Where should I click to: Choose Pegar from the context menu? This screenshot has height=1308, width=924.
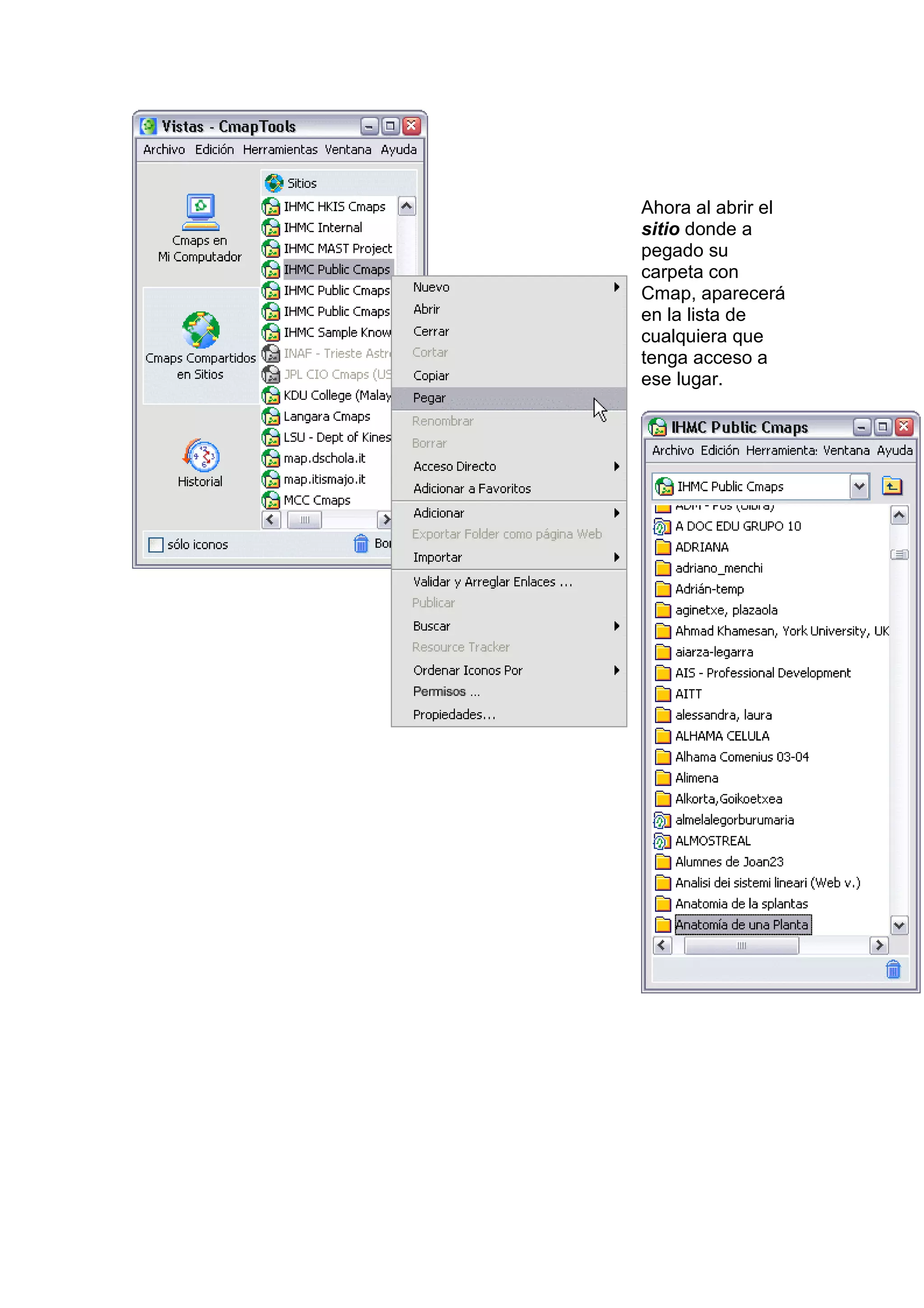coord(509,398)
